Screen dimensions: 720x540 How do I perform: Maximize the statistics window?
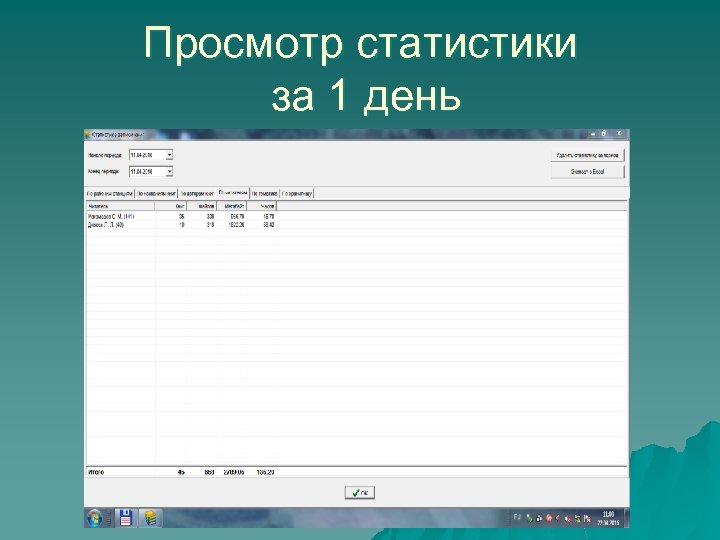[x=604, y=134]
